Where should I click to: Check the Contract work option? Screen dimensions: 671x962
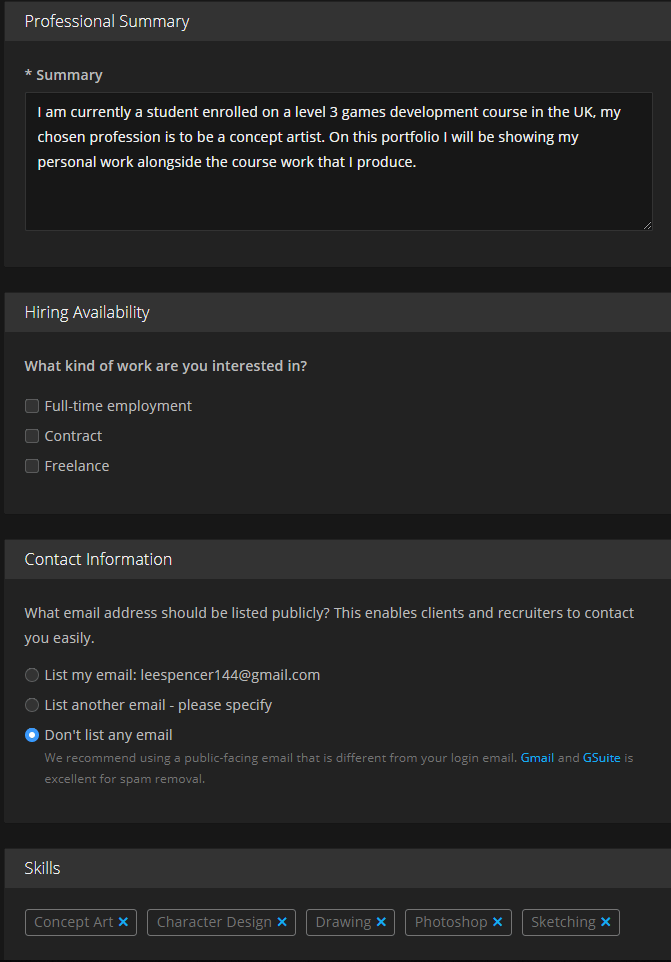click(x=32, y=436)
